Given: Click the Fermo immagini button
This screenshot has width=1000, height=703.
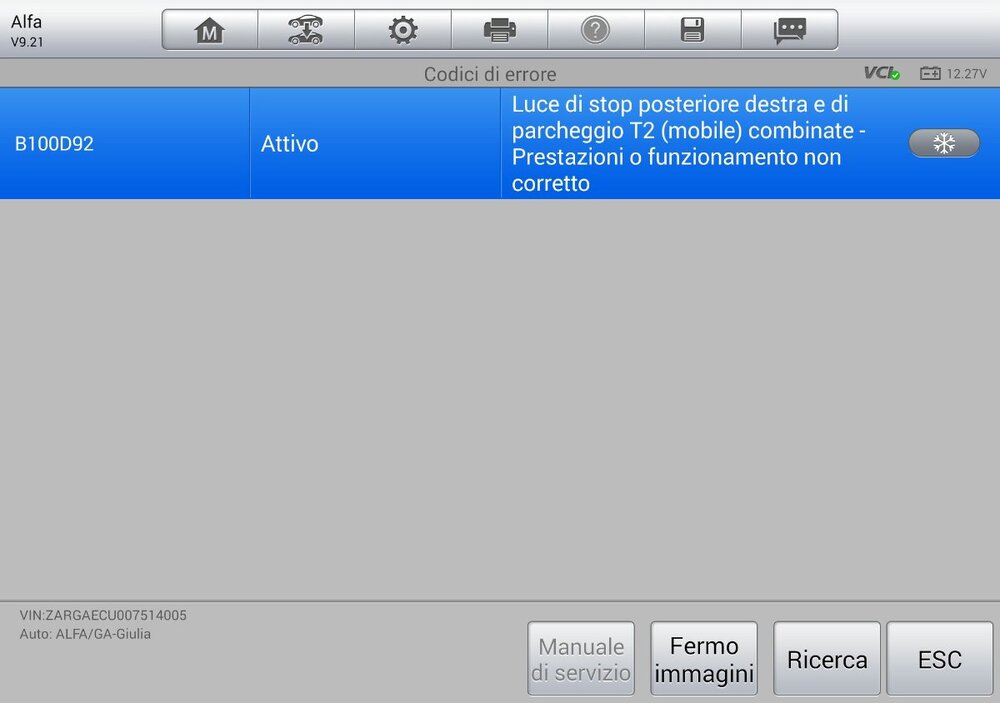Looking at the screenshot, I should (704, 658).
